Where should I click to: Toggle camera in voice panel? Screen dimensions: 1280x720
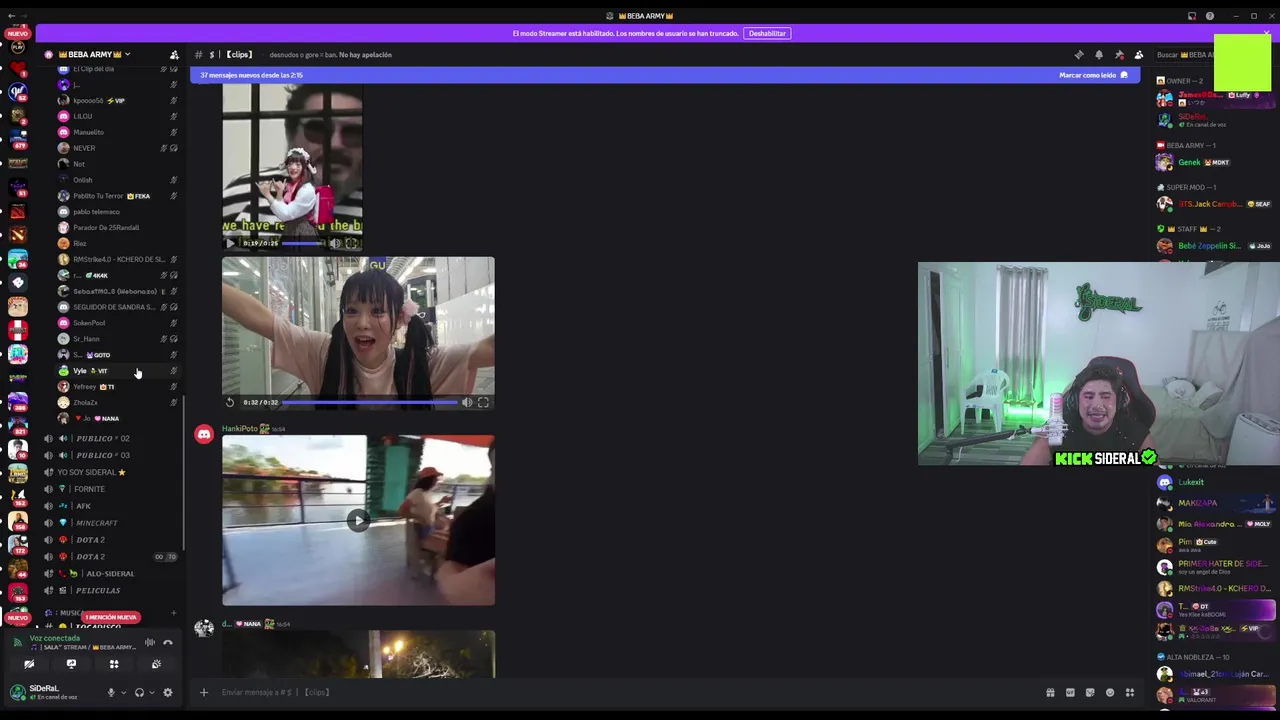[x=29, y=665]
